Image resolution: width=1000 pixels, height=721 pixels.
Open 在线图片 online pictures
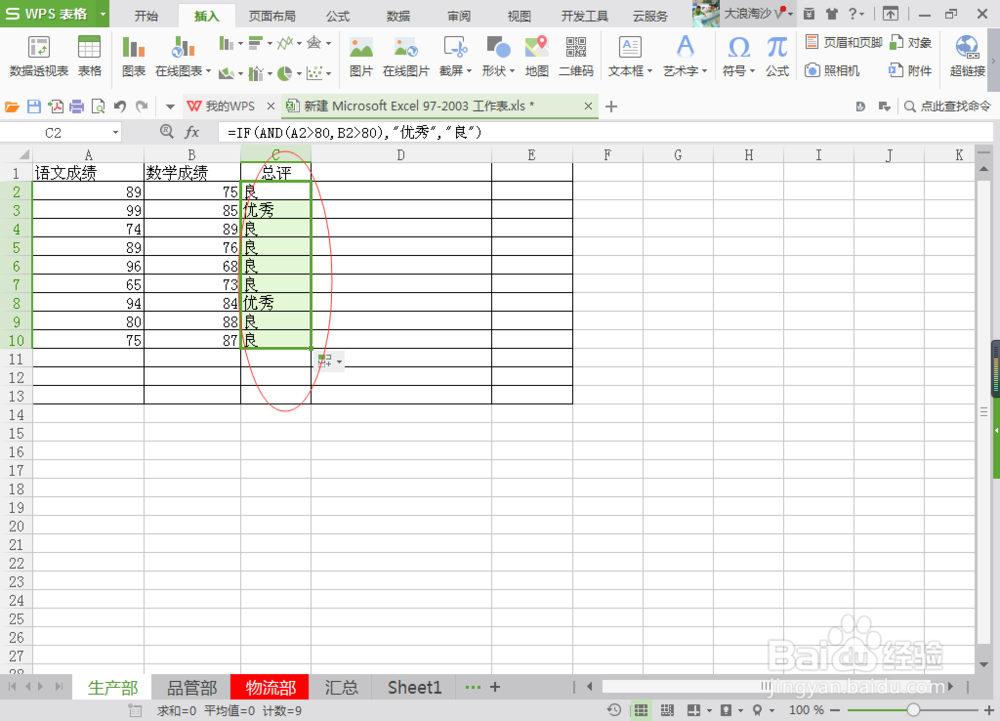(406, 56)
